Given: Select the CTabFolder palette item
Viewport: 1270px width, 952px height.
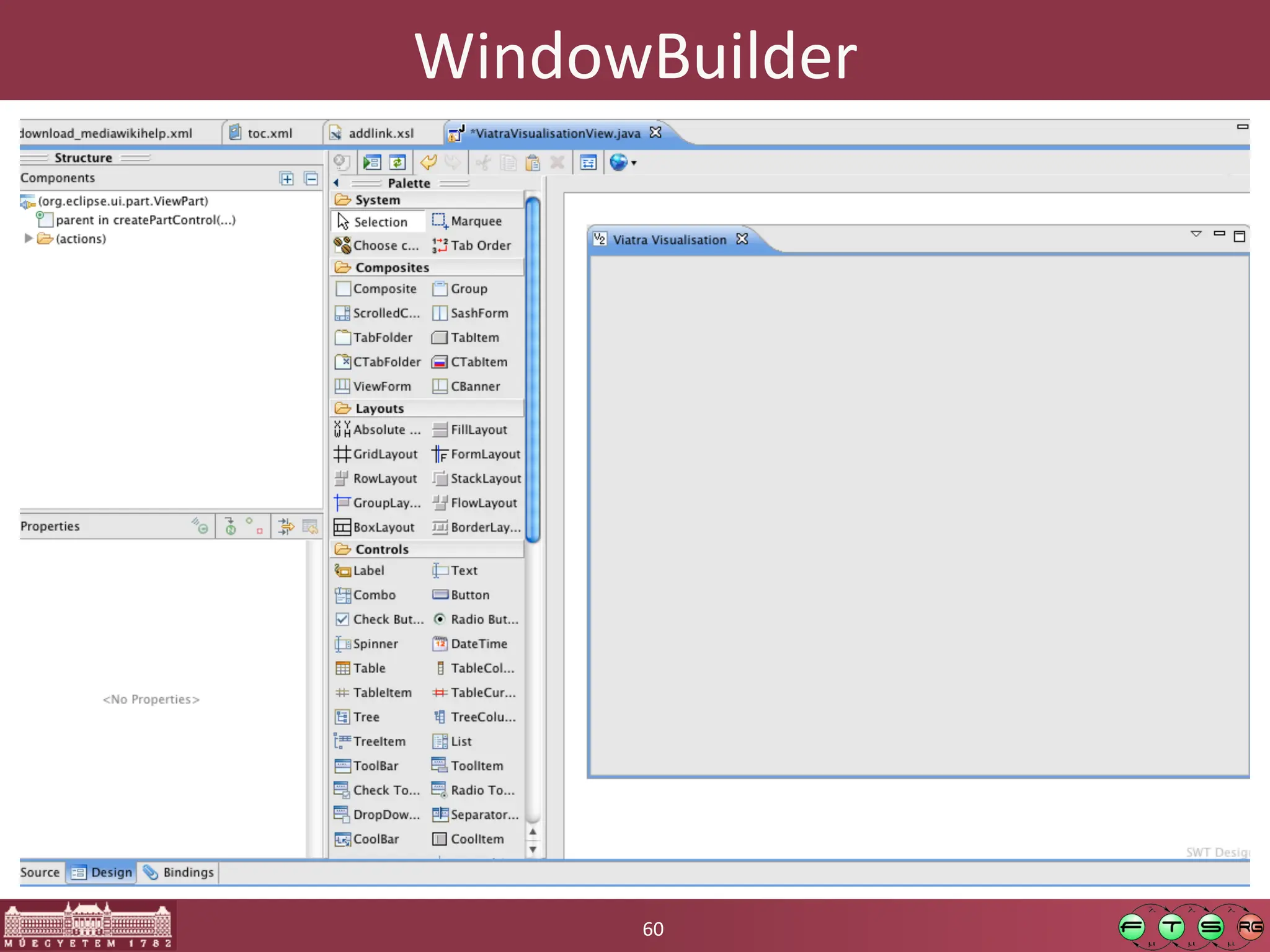Looking at the screenshot, I should pyautogui.click(x=377, y=362).
